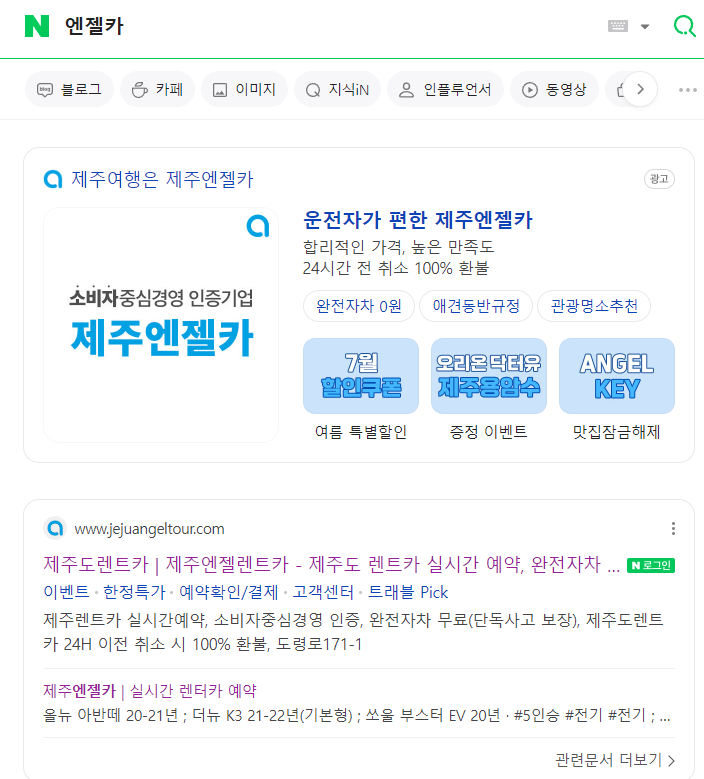704x779 pixels.
Task: Open www.jejuangeltour.com URL link
Action: point(149,529)
